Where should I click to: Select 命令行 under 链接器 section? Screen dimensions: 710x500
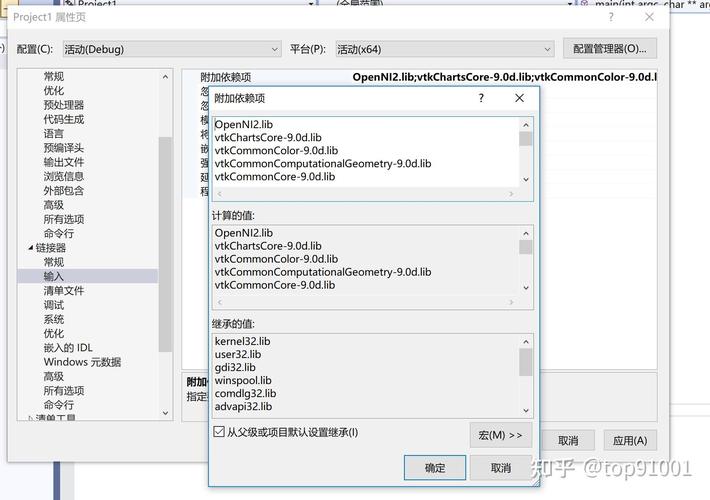click(x=58, y=404)
